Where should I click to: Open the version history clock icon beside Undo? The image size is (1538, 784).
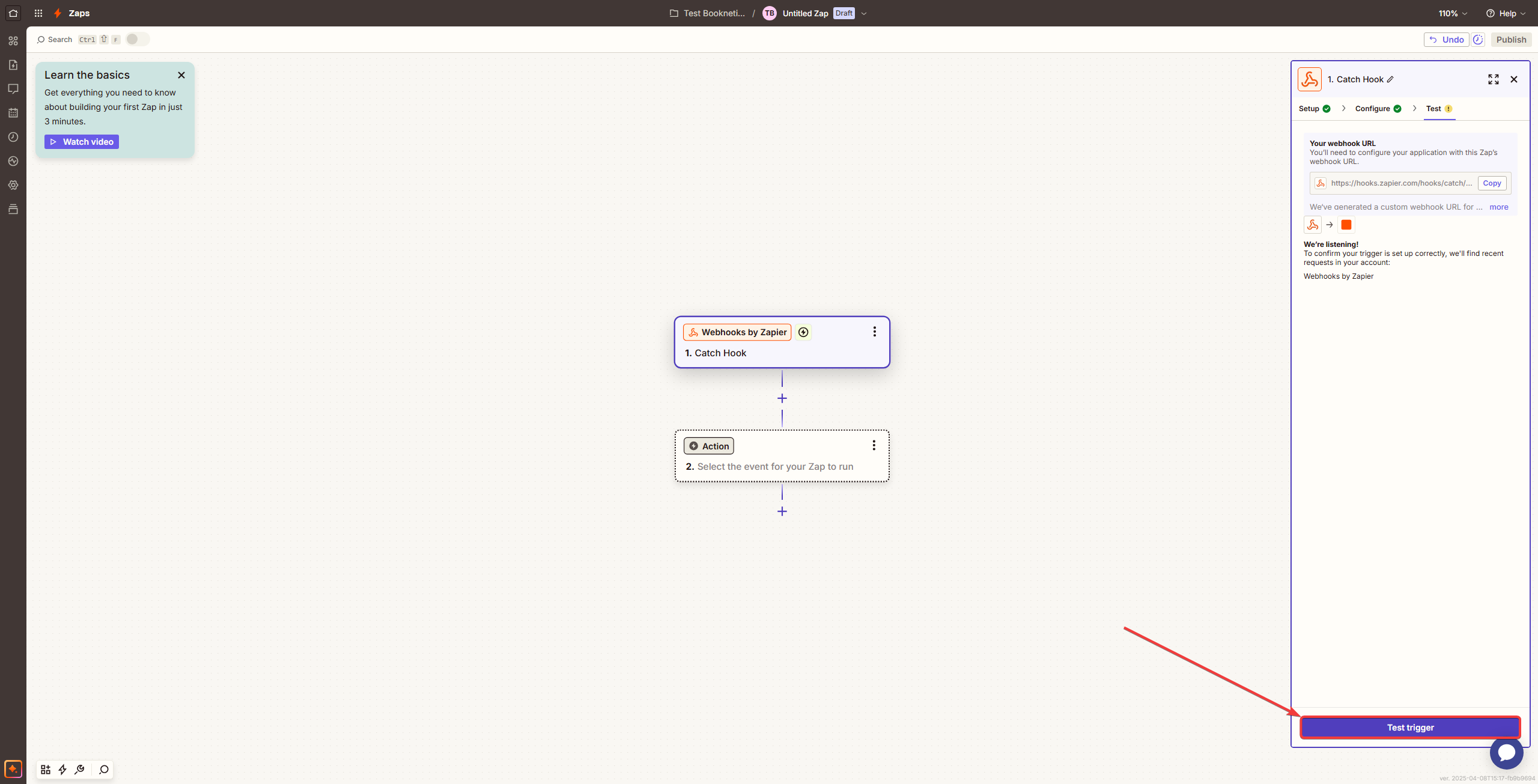[x=1479, y=40]
